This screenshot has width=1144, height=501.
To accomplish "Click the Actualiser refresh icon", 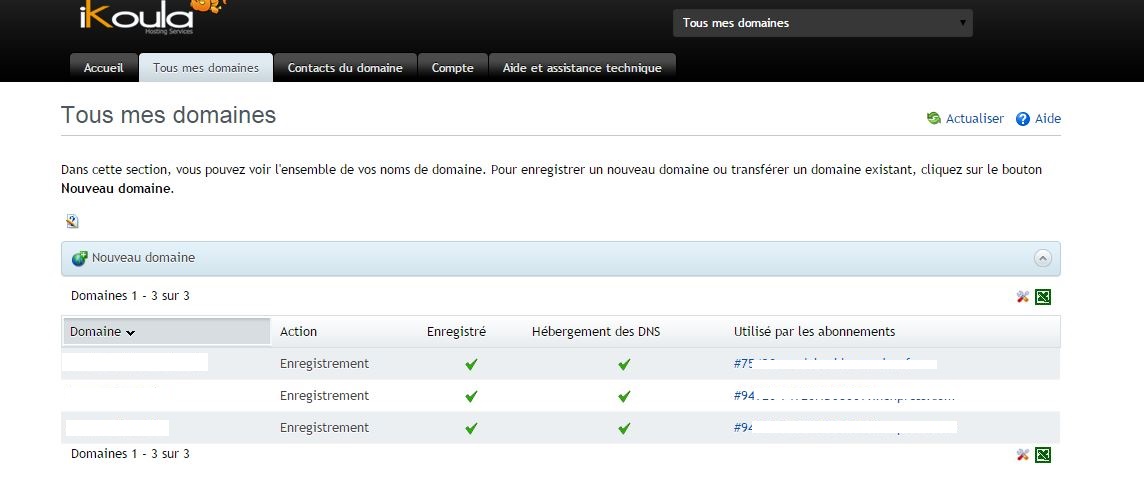I will coord(933,119).
